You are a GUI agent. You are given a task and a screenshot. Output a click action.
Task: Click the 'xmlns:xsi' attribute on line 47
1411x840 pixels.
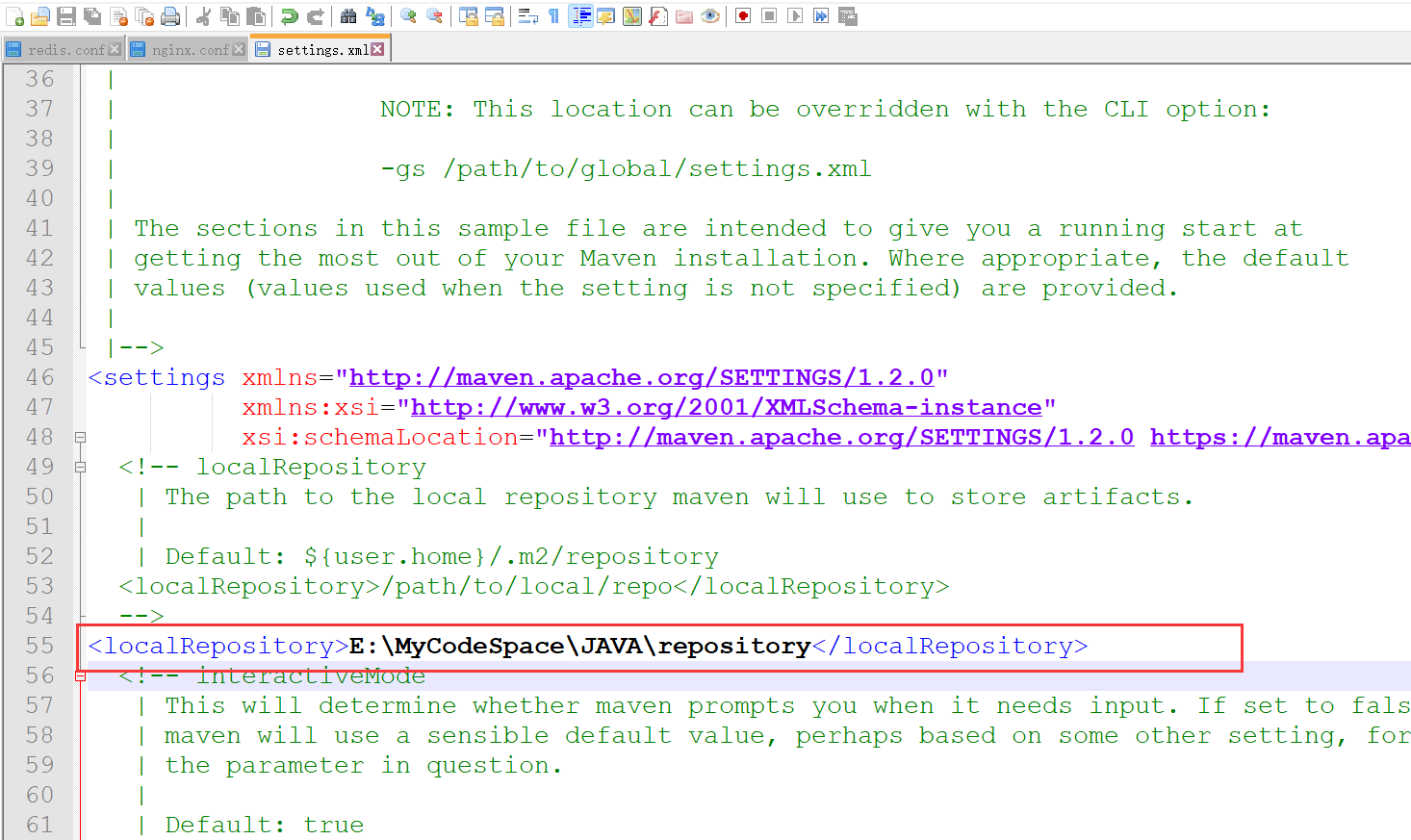coord(311,407)
